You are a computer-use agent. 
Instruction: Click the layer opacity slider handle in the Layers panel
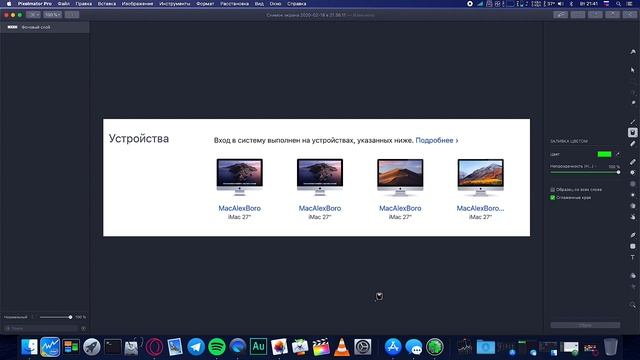[70, 317]
